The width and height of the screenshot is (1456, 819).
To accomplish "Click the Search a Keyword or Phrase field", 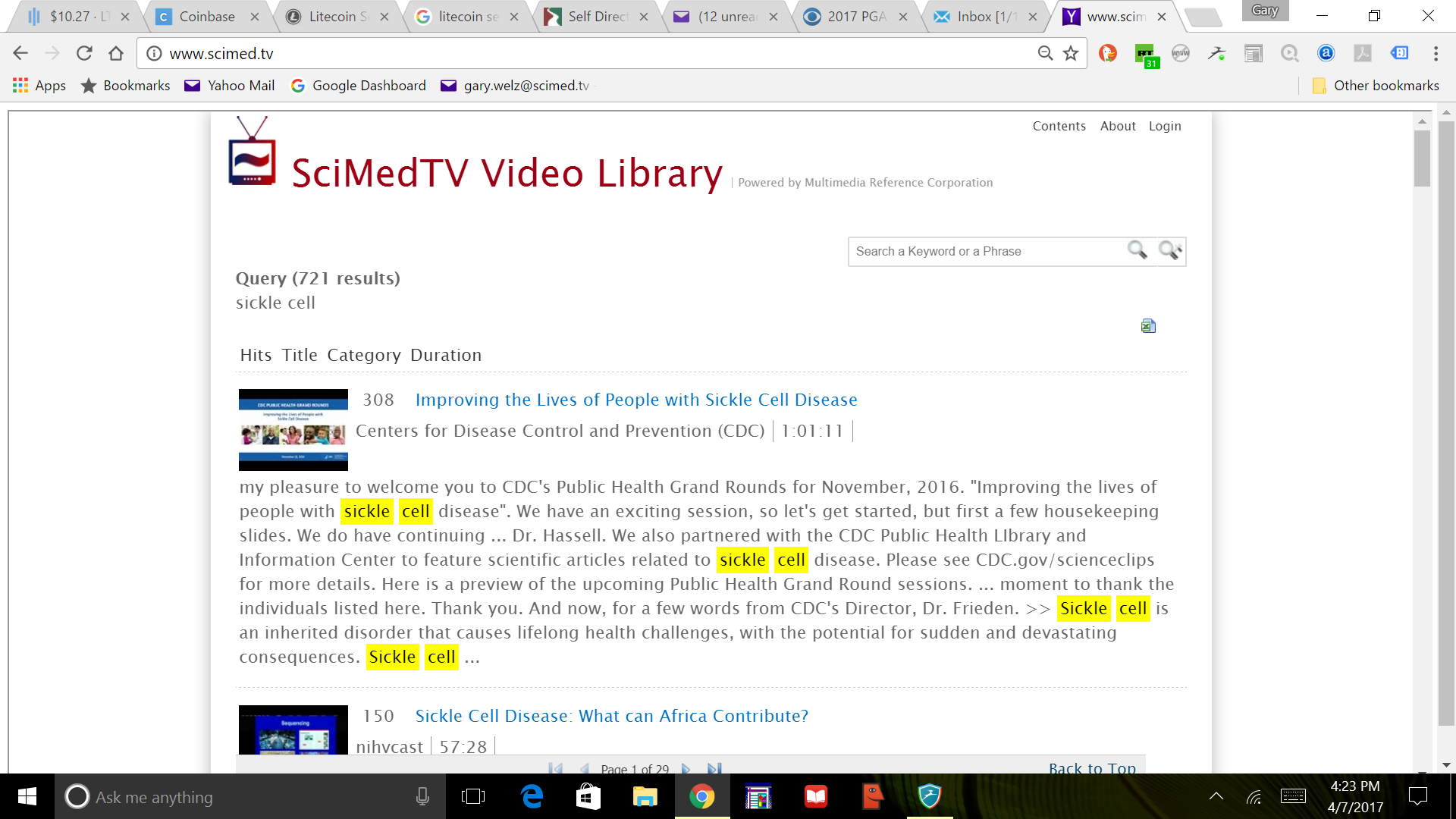I will 986,251.
